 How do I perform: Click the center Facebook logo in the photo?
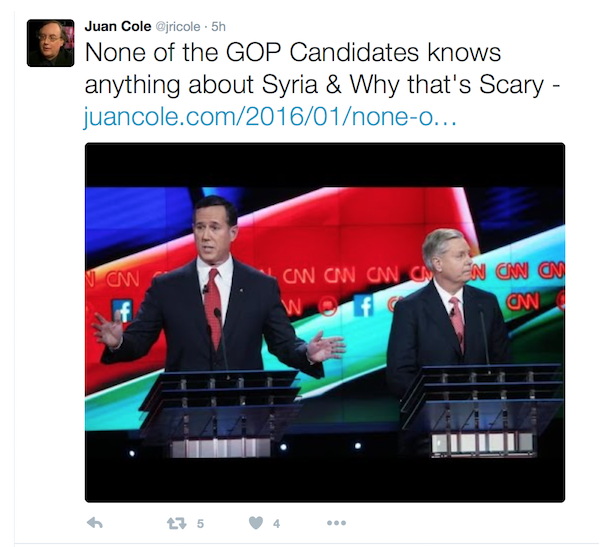pyautogui.click(x=363, y=305)
